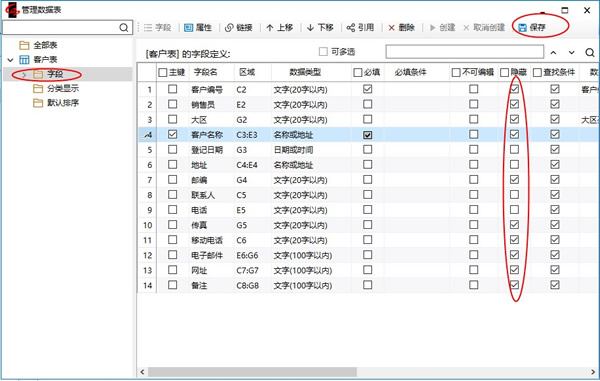Check 隐藏 for 地址 row

tap(514, 164)
